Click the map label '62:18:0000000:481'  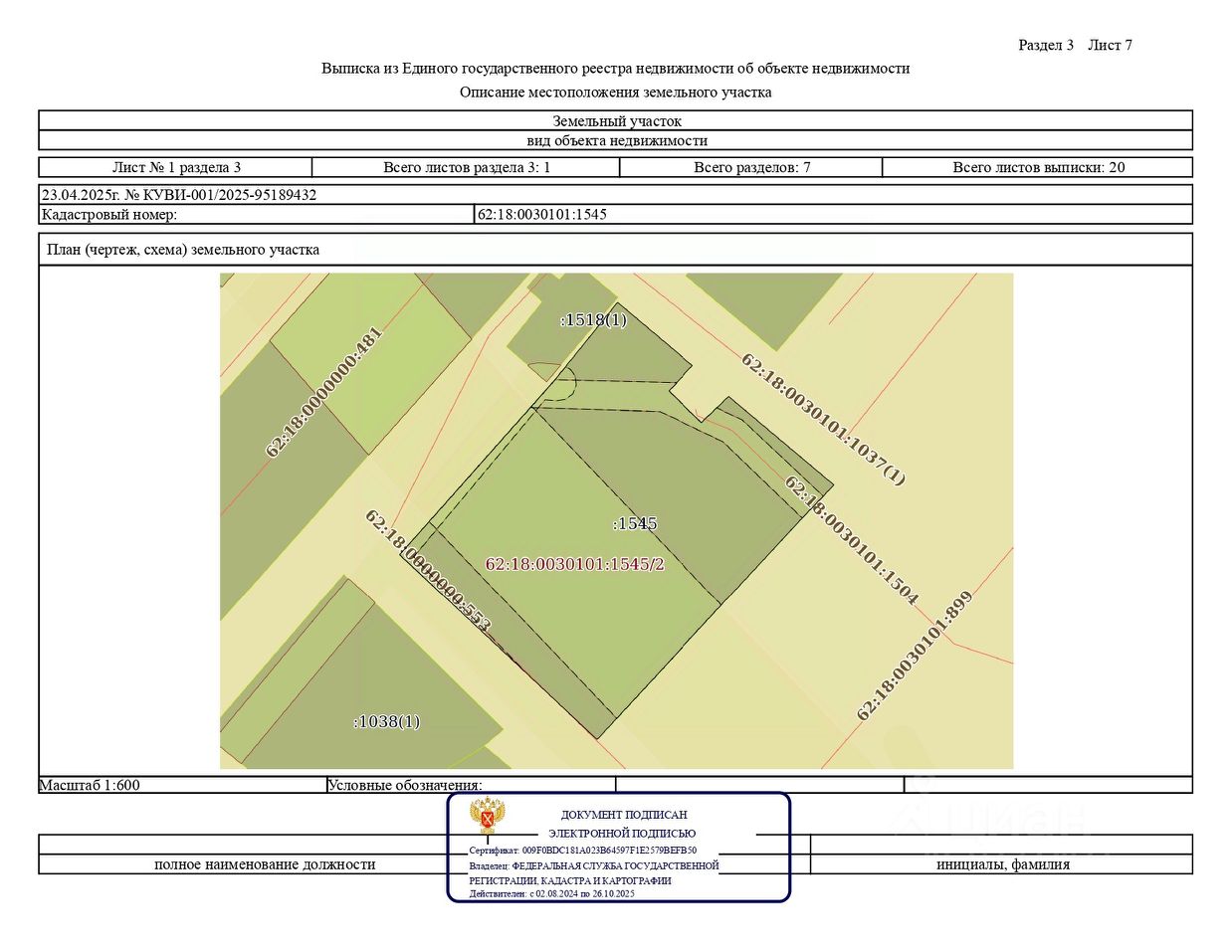[x=324, y=392]
